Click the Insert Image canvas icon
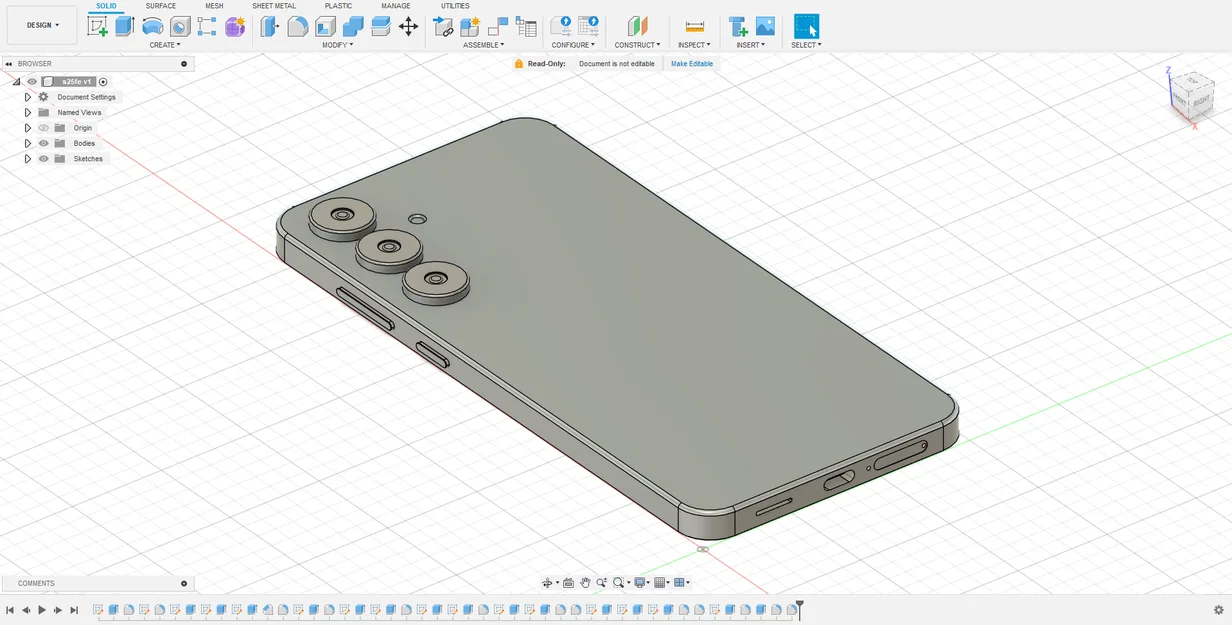 [x=766, y=27]
